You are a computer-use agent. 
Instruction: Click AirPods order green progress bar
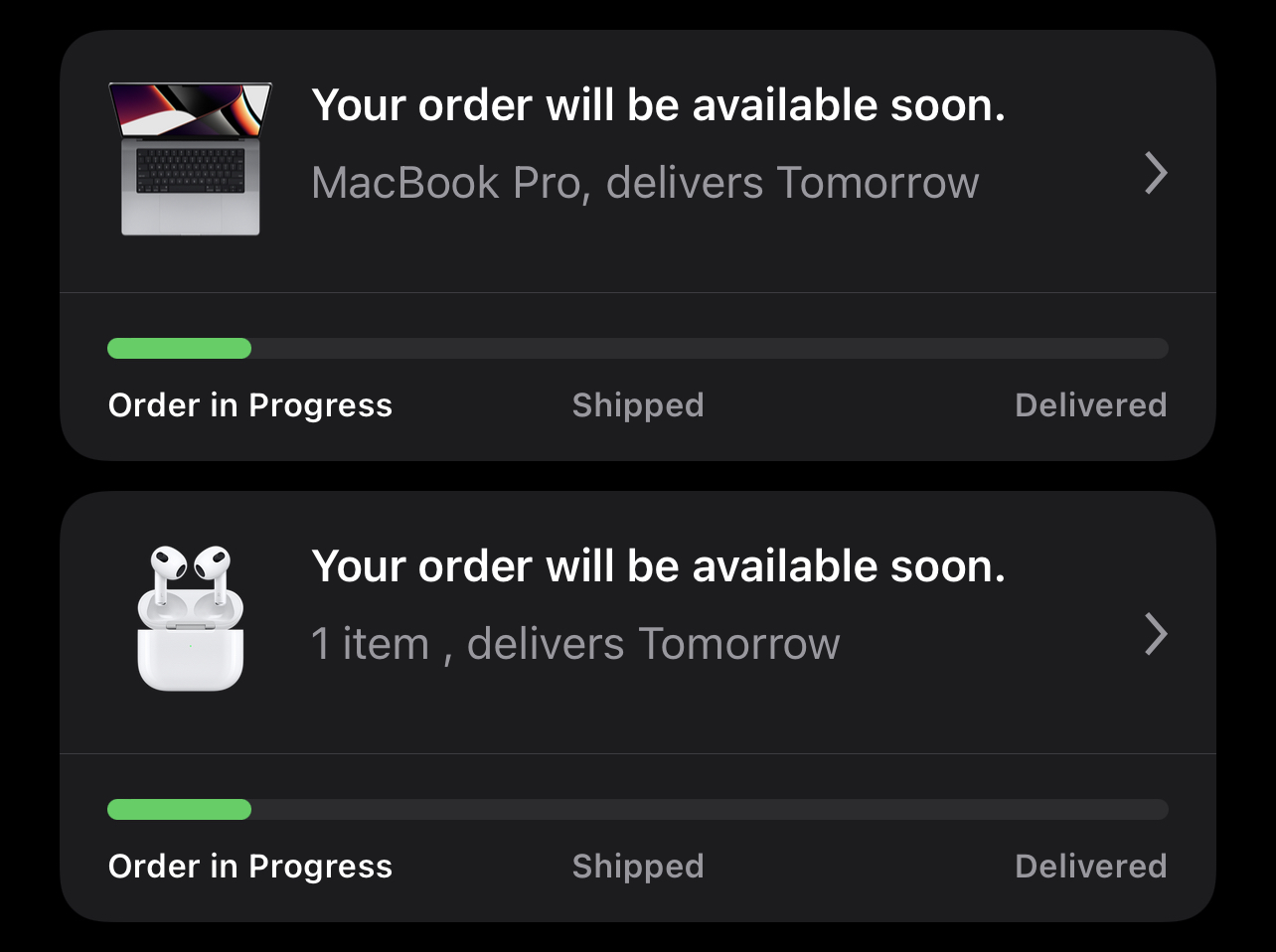pos(179,809)
